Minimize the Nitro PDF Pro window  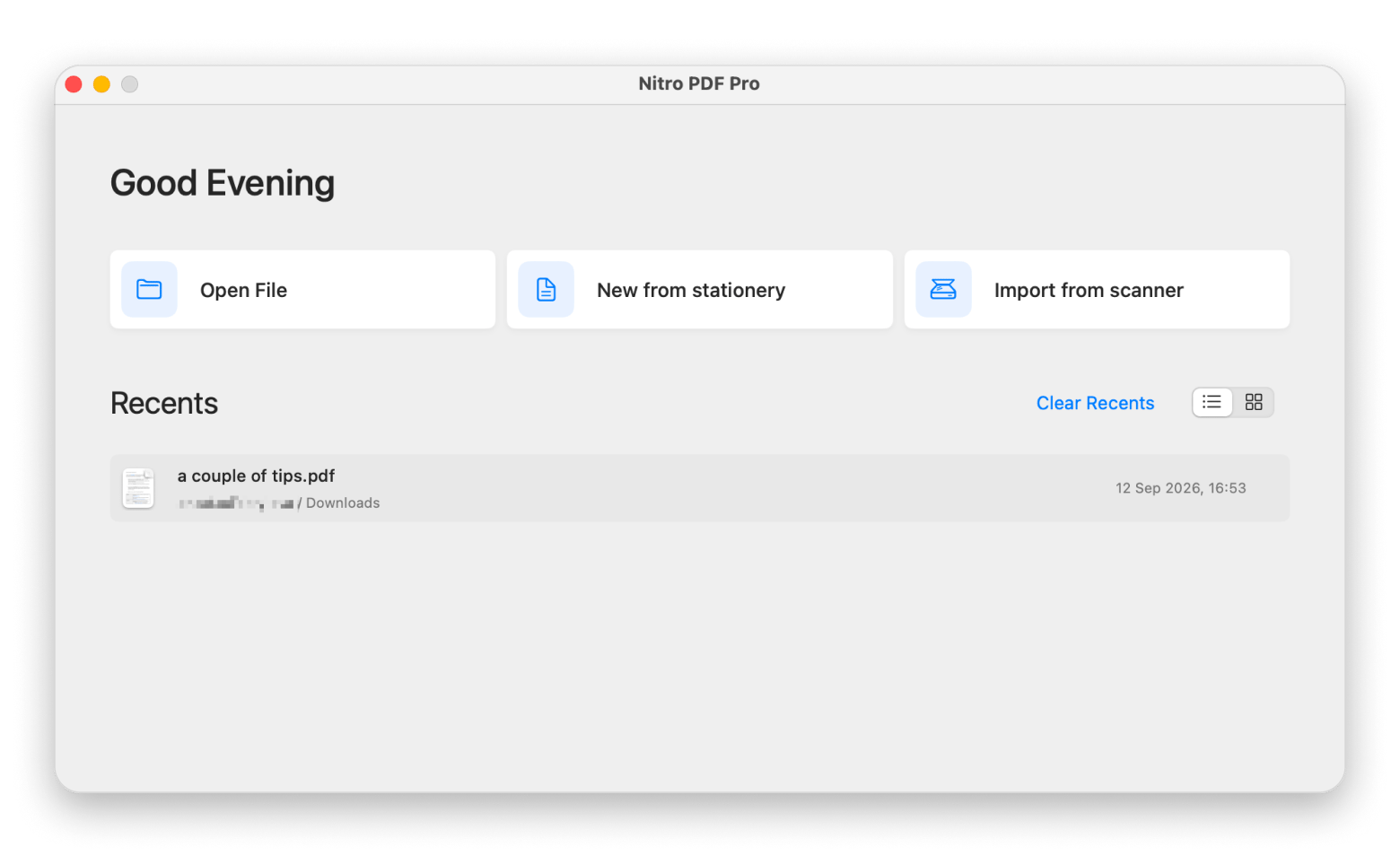click(x=101, y=84)
